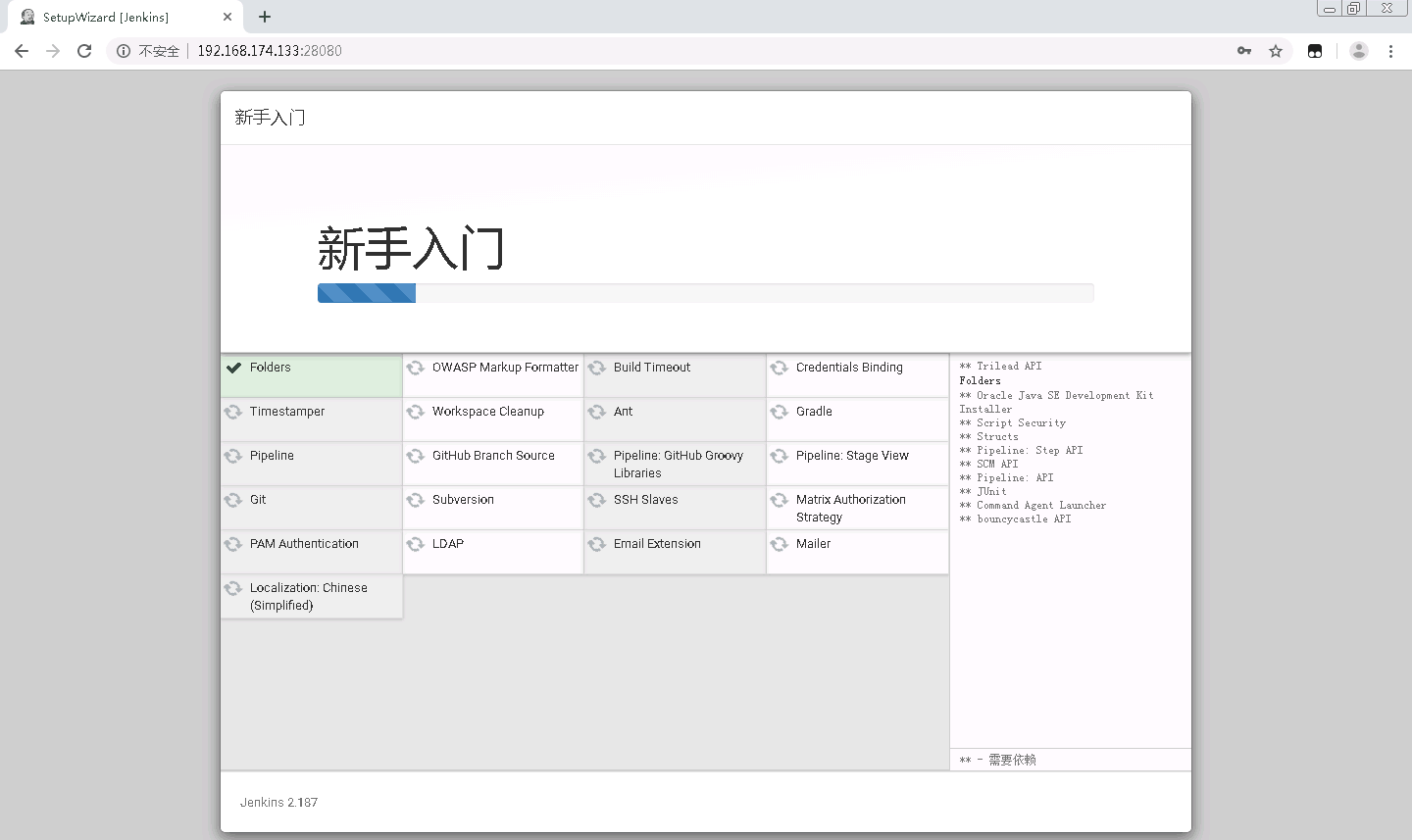The height and width of the screenshot is (840, 1412).
Task: Open the user profile avatar
Action: [1358, 51]
